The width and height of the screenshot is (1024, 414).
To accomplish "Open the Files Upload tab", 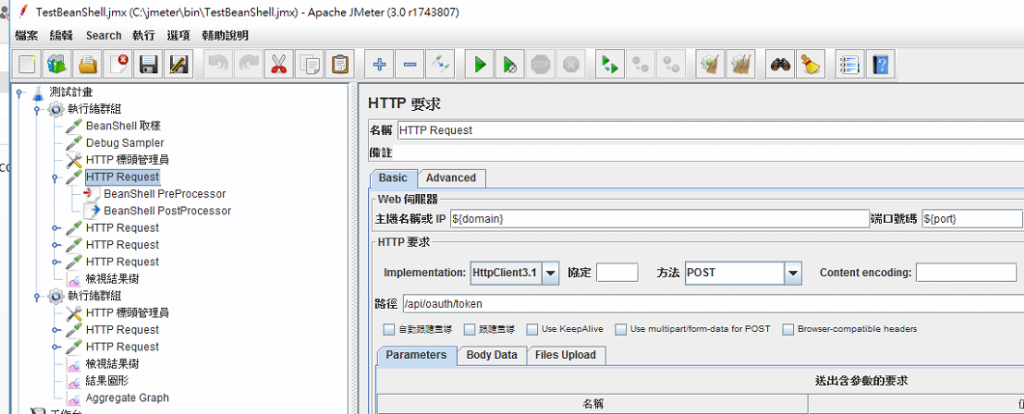I will [x=566, y=355].
